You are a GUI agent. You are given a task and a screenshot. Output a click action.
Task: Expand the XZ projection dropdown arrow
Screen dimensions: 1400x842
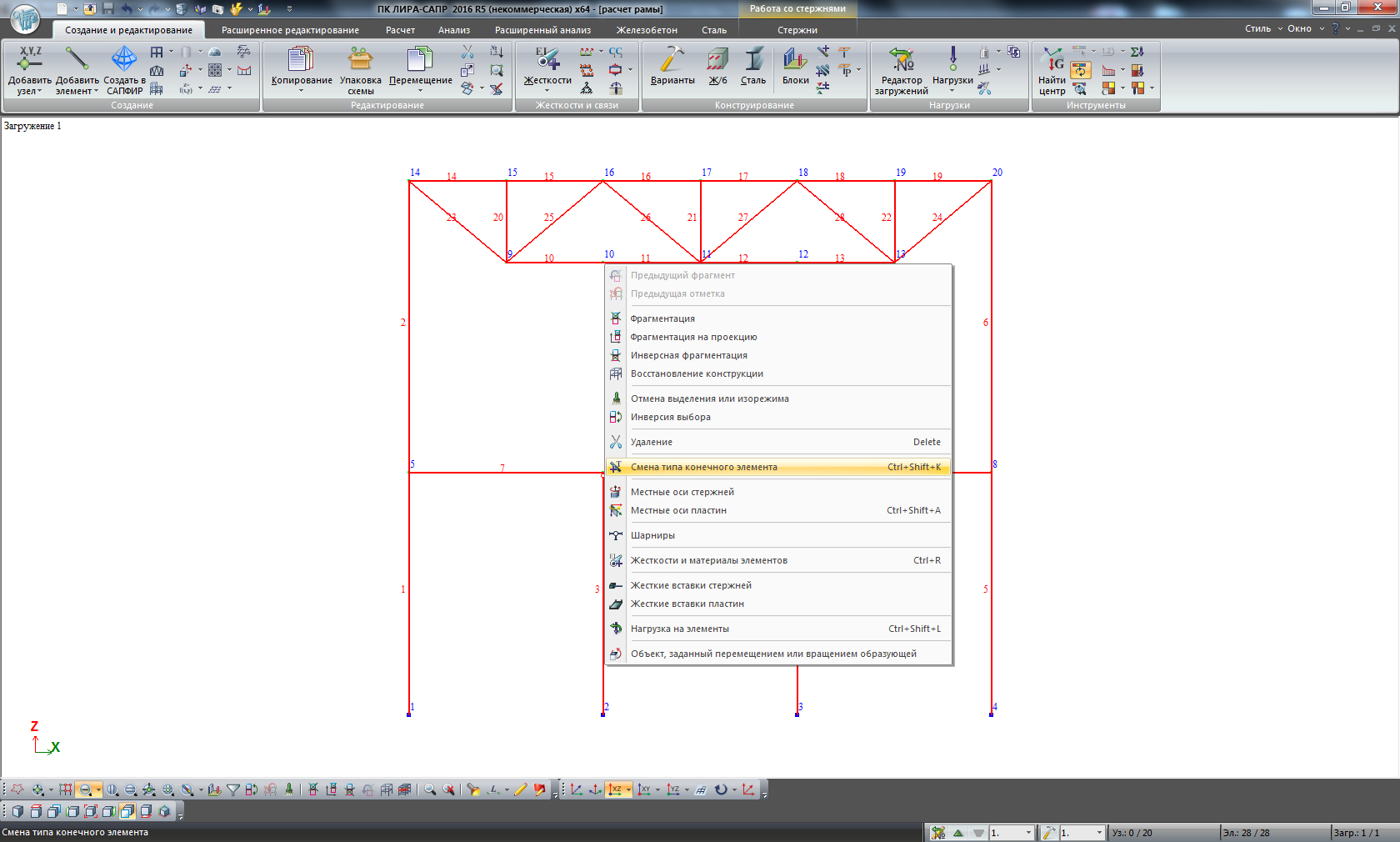click(628, 789)
